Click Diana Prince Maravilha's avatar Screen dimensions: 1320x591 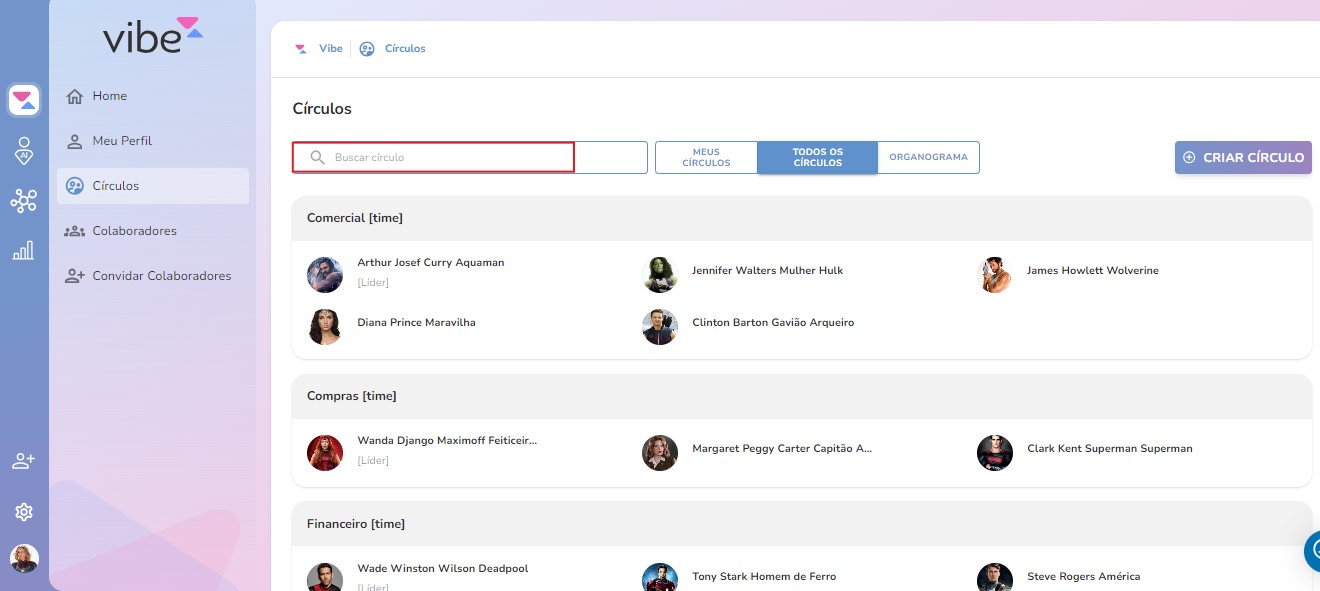325,327
